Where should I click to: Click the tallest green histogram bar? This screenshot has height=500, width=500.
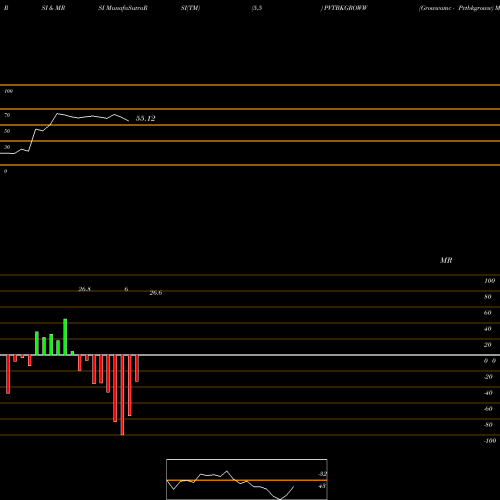coord(65,337)
